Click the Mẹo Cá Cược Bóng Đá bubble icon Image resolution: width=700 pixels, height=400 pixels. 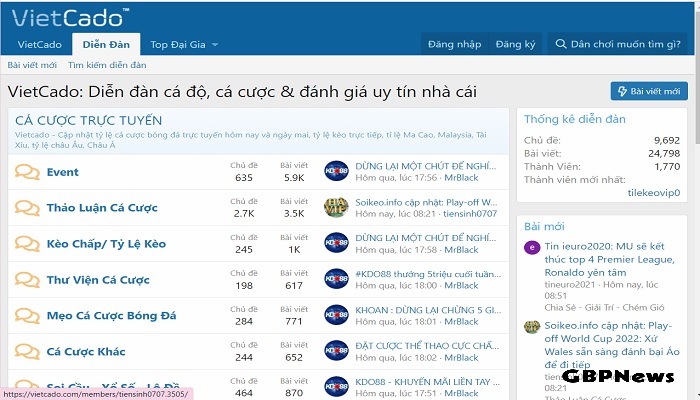(27, 316)
